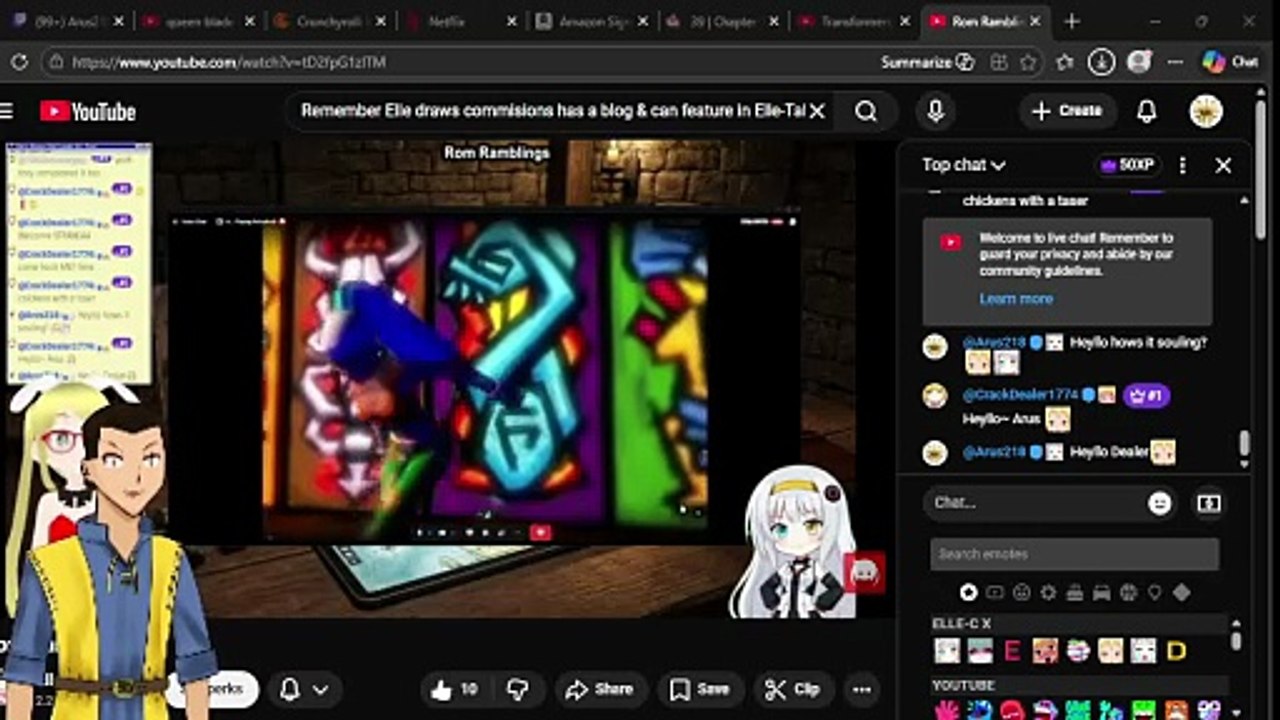The width and height of the screenshot is (1280, 720).
Task: Switch to the Transformers tab
Action: [852, 21]
